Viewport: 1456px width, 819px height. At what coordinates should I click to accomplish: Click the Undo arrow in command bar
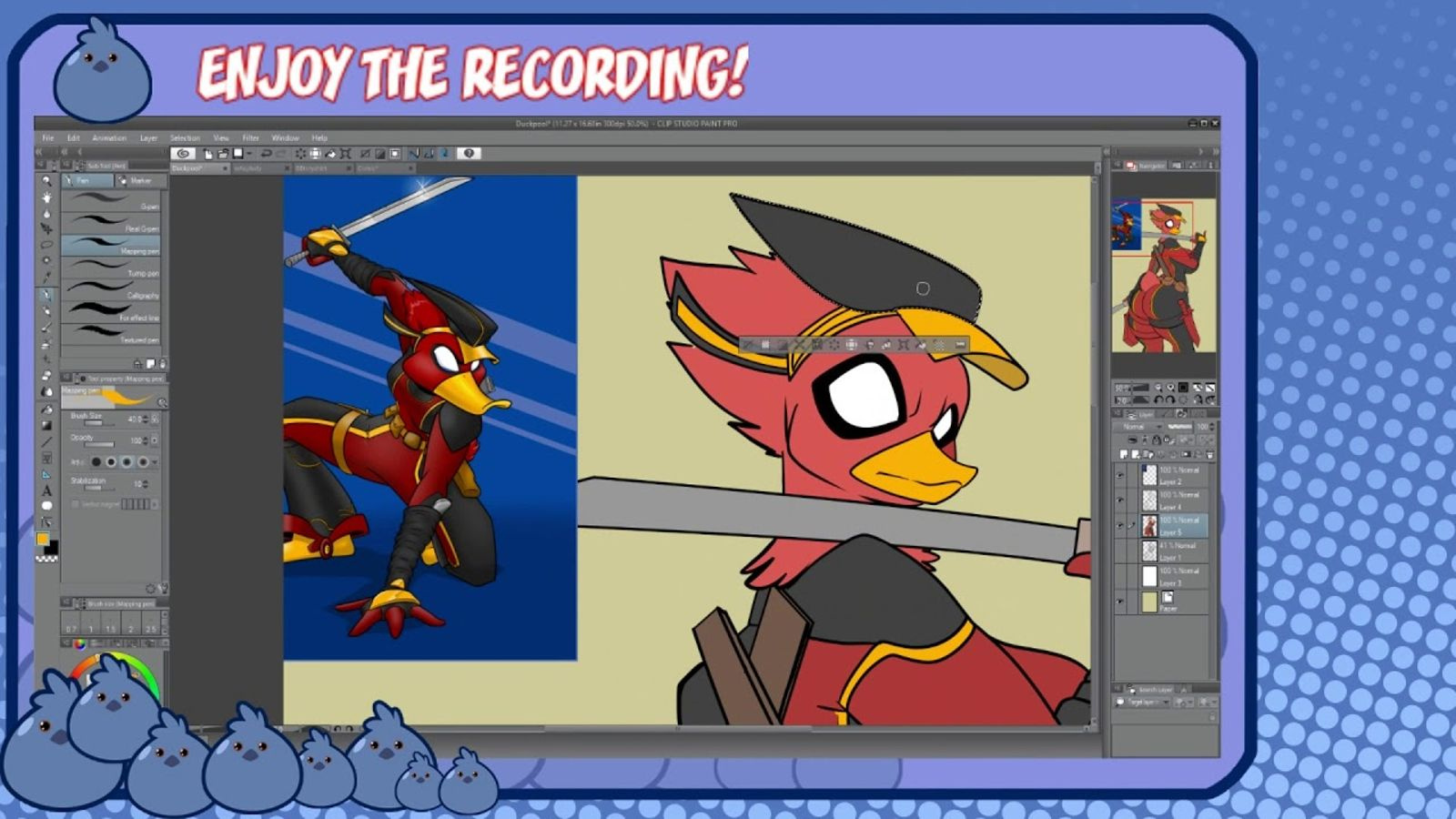[266, 154]
